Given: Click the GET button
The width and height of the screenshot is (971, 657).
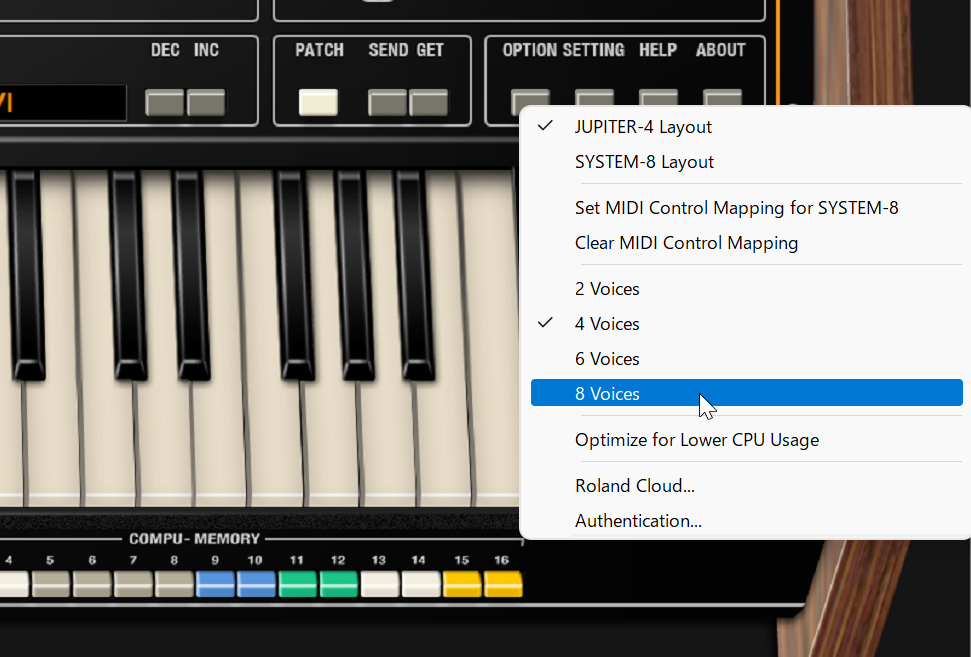Looking at the screenshot, I should (x=428, y=102).
